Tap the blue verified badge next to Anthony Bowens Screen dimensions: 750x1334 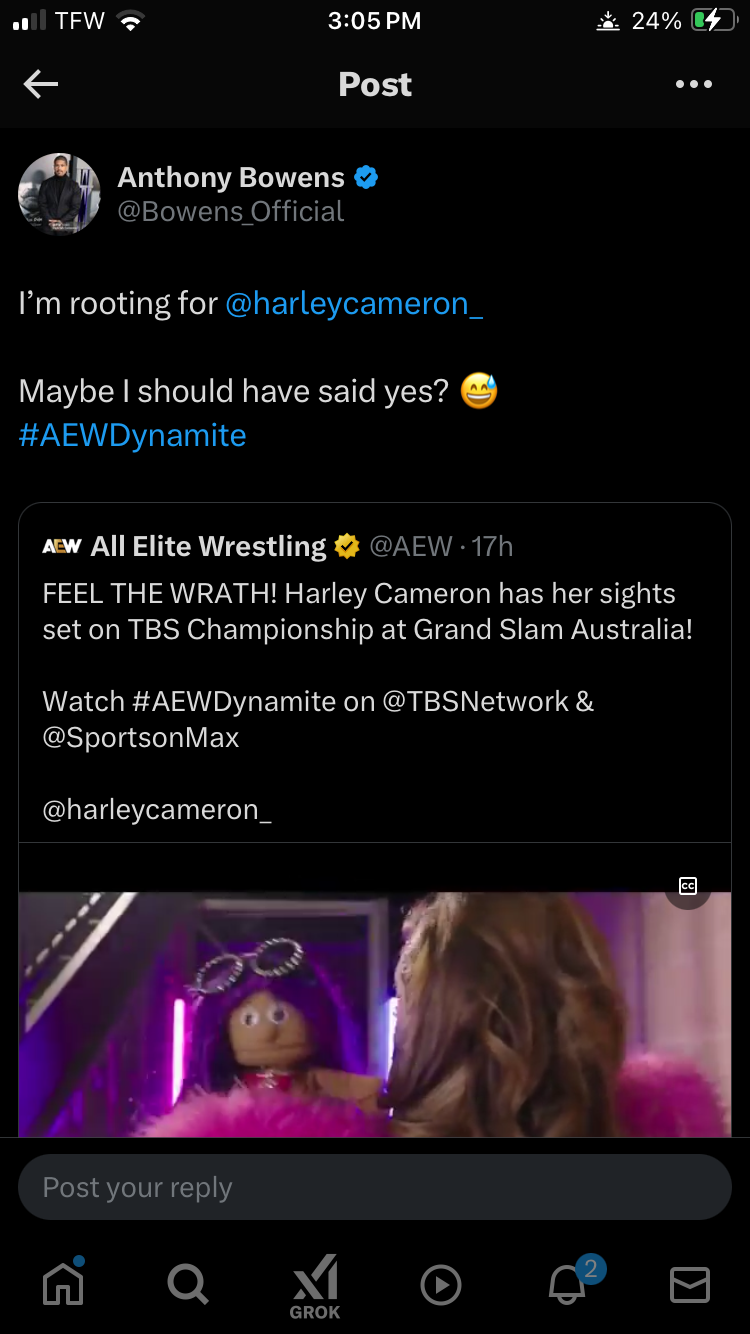[366, 178]
